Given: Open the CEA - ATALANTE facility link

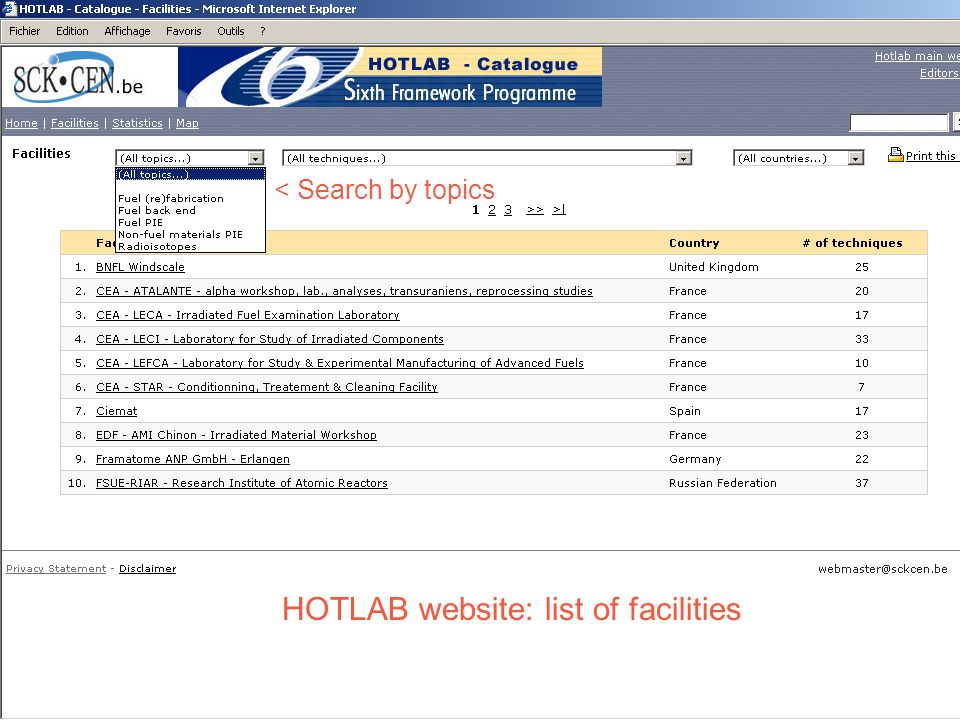Looking at the screenshot, I should [344, 291].
